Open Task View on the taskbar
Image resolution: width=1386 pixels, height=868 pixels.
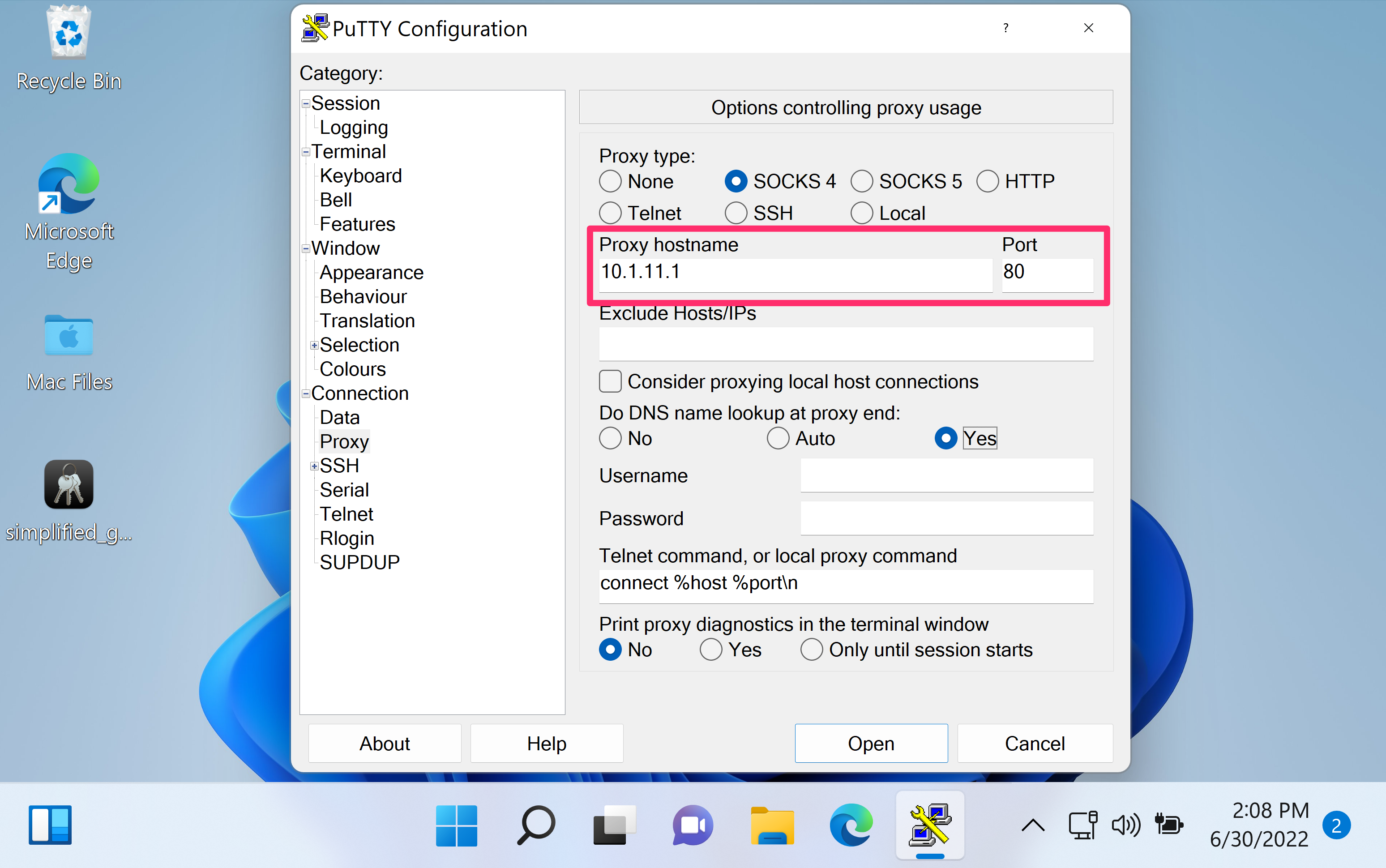pos(614,825)
